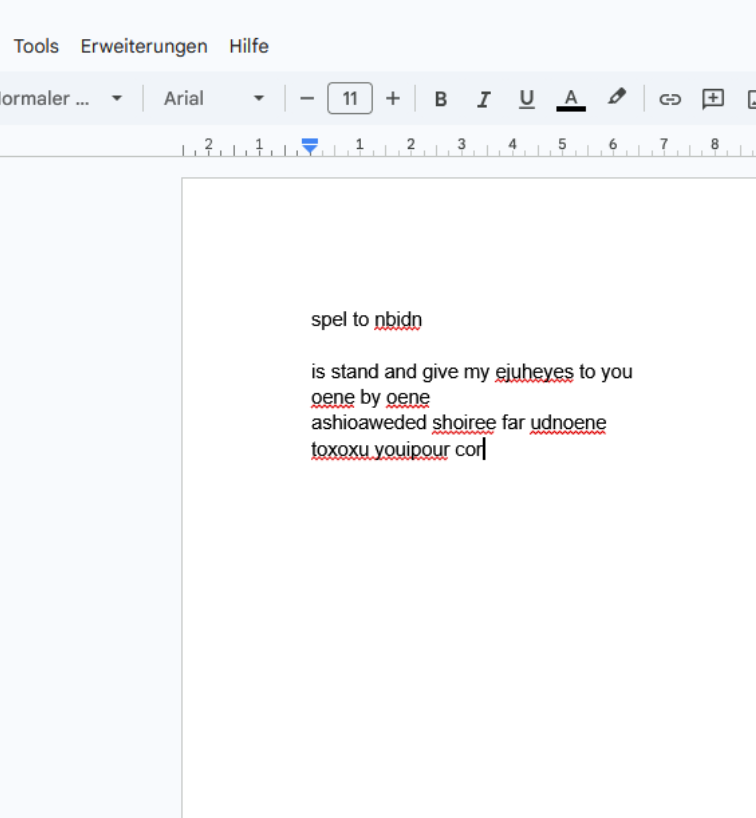
Task: Click the misspelled word "nbidn"
Action: point(398,320)
